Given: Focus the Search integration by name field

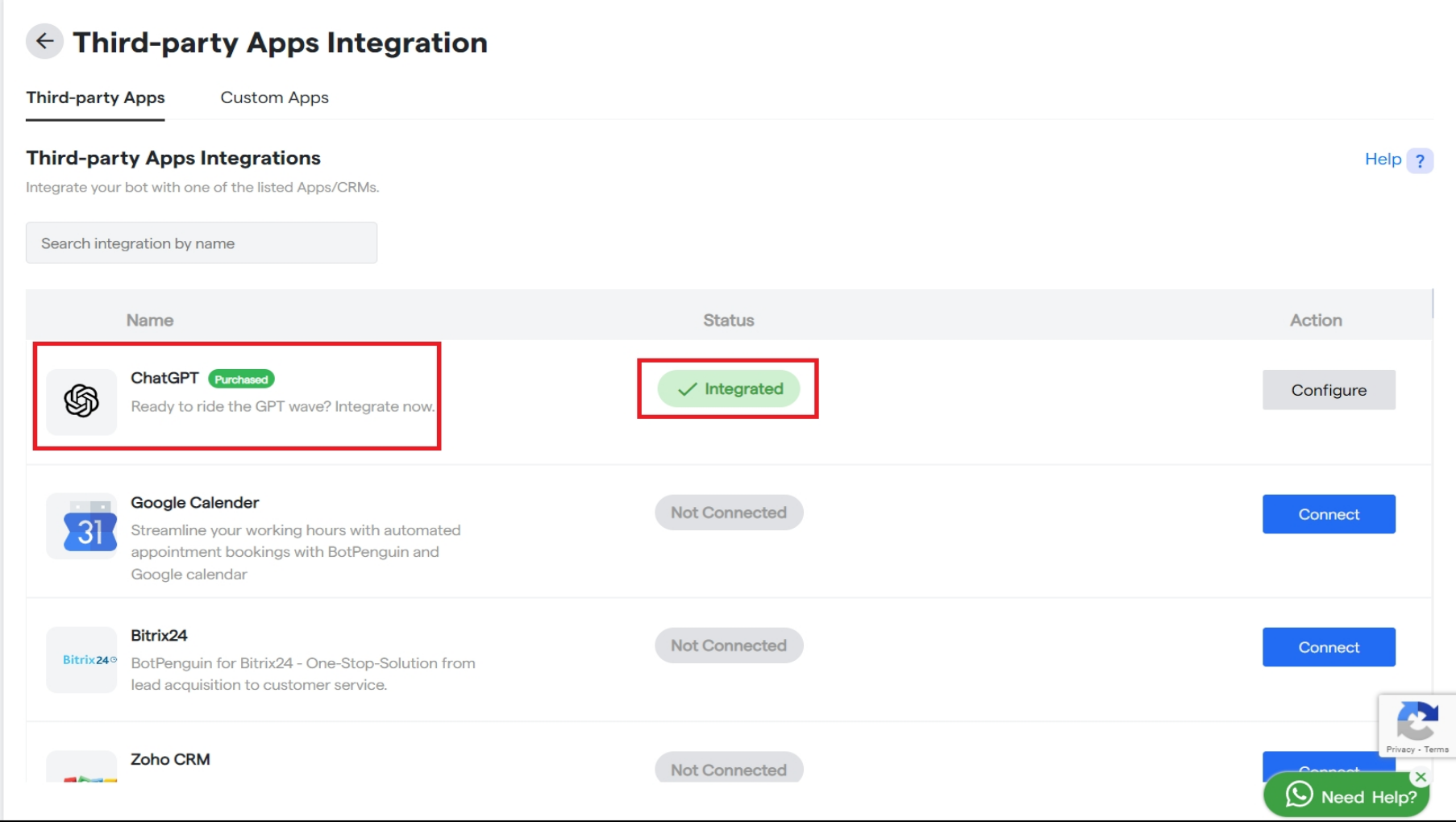Looking at the screenshot, I should [202, 243].
